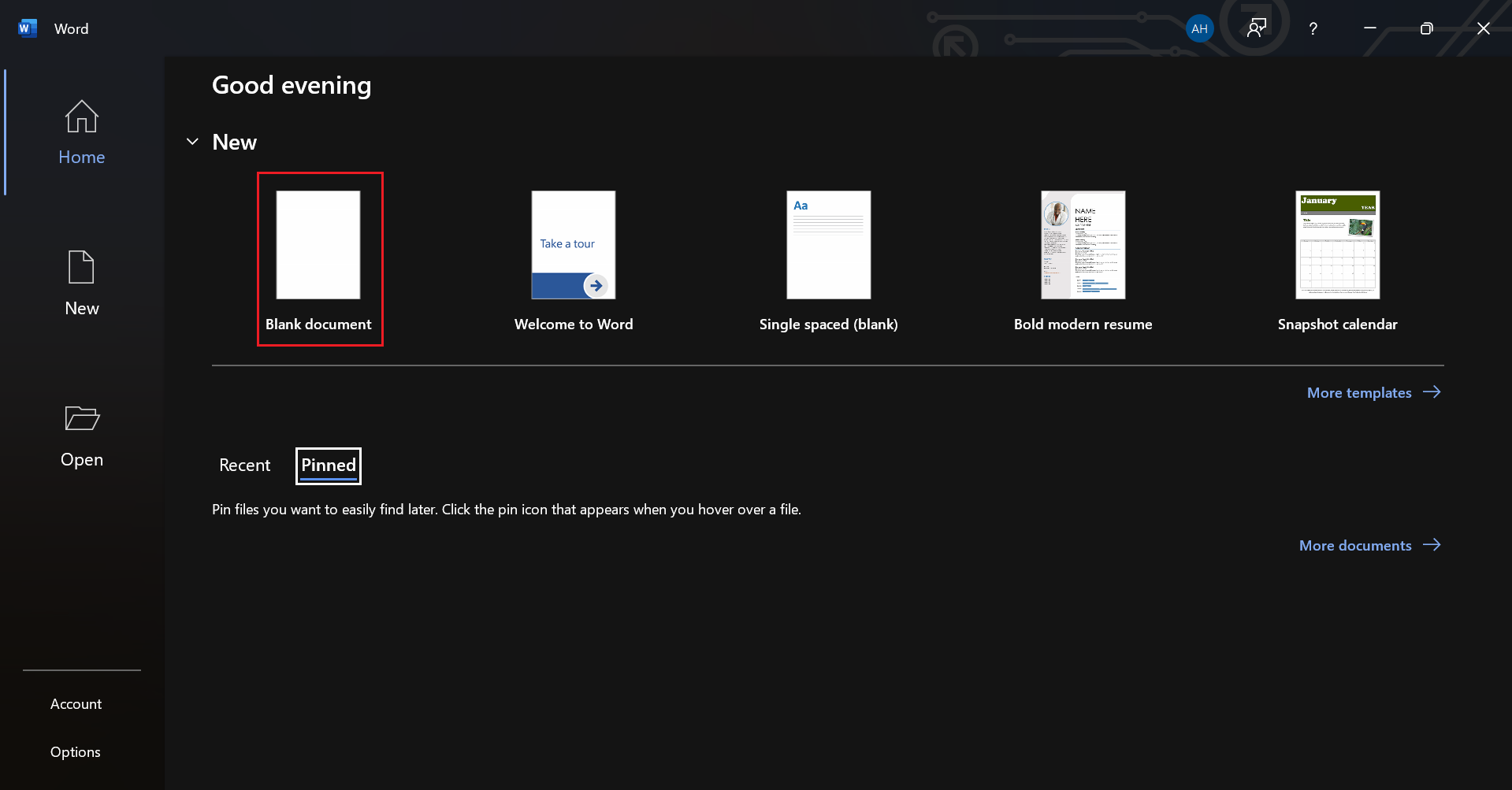Screen dimensions: 1512x790
Task: Open Word Options
Action: click(76, 752)
